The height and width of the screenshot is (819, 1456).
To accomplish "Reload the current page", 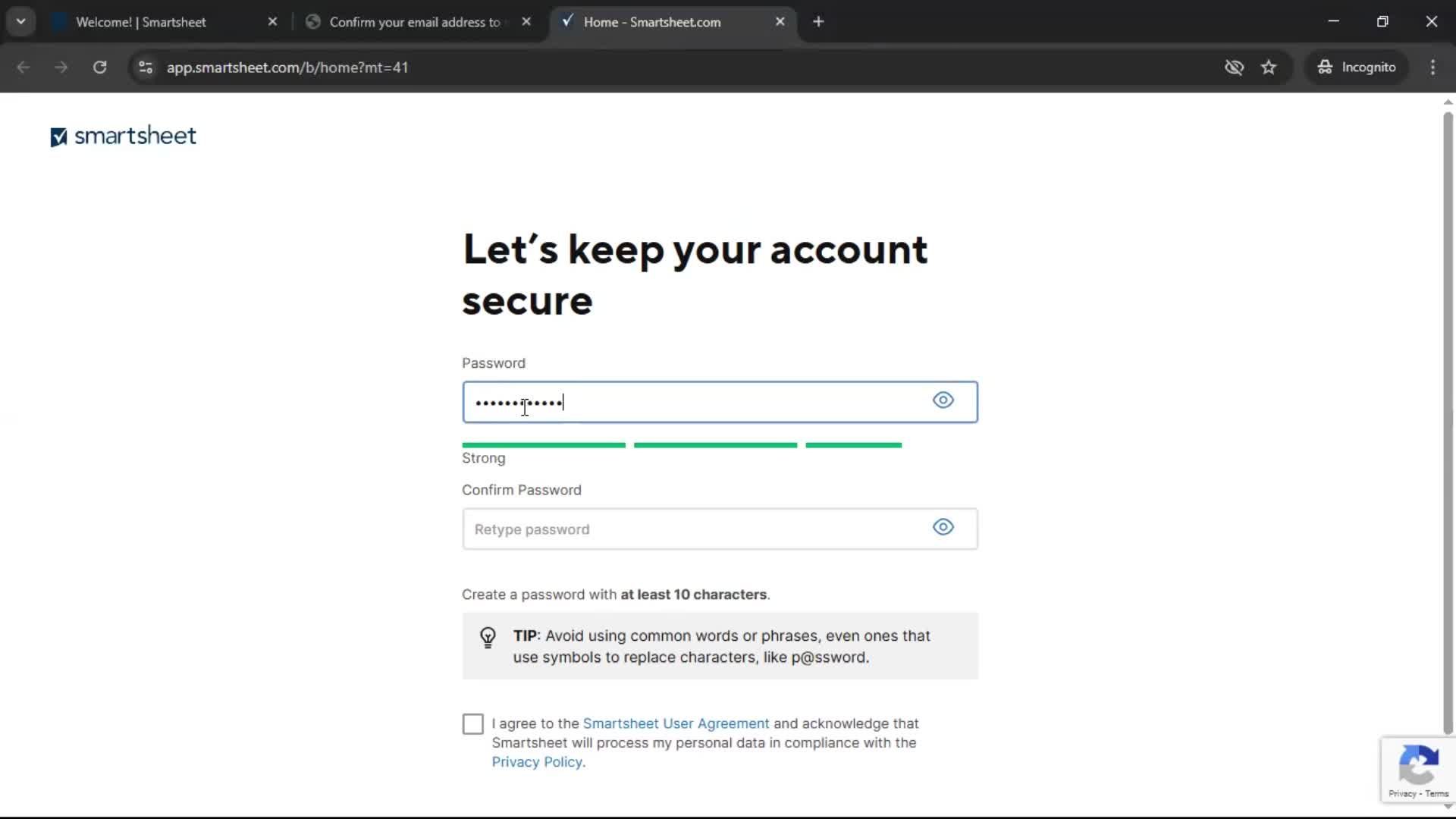I will click(x=99, y=67).
